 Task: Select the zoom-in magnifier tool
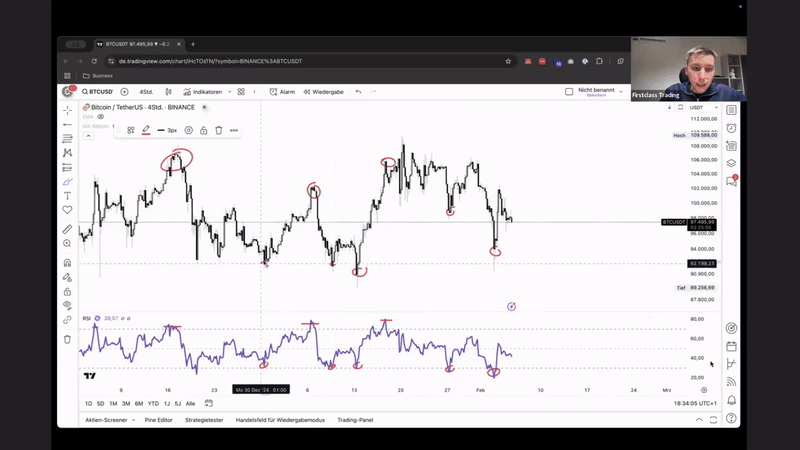(67, 244)
